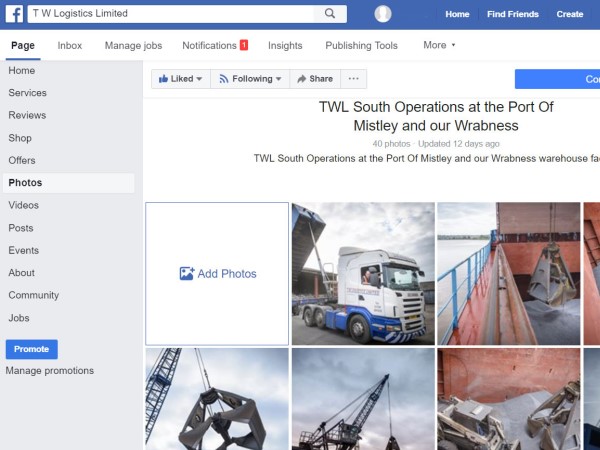Click the blue Promote button
The image size is (600, 450).
tap(32, 349)
